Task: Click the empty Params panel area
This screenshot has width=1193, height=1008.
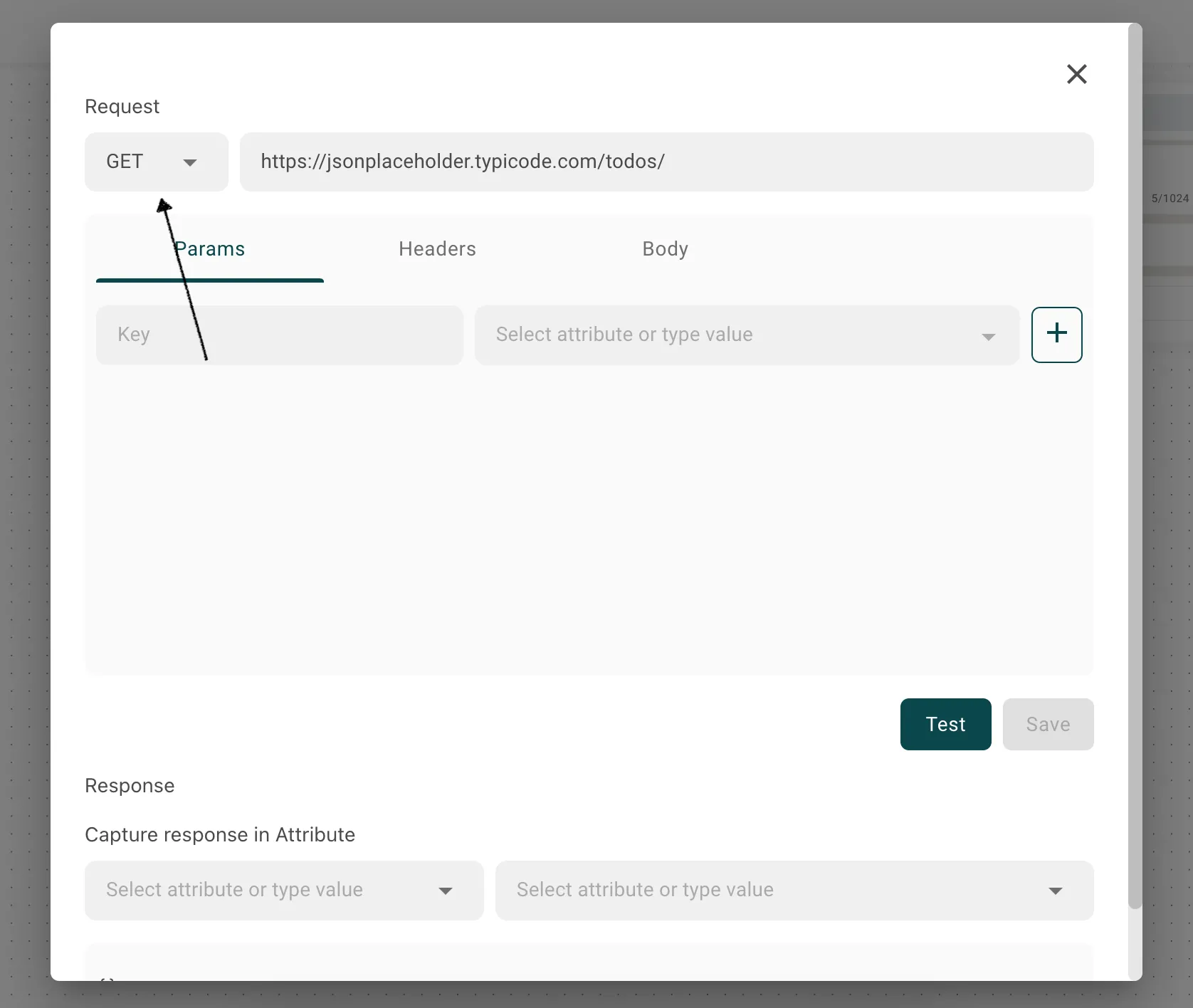Action: (x=589, y=520)
